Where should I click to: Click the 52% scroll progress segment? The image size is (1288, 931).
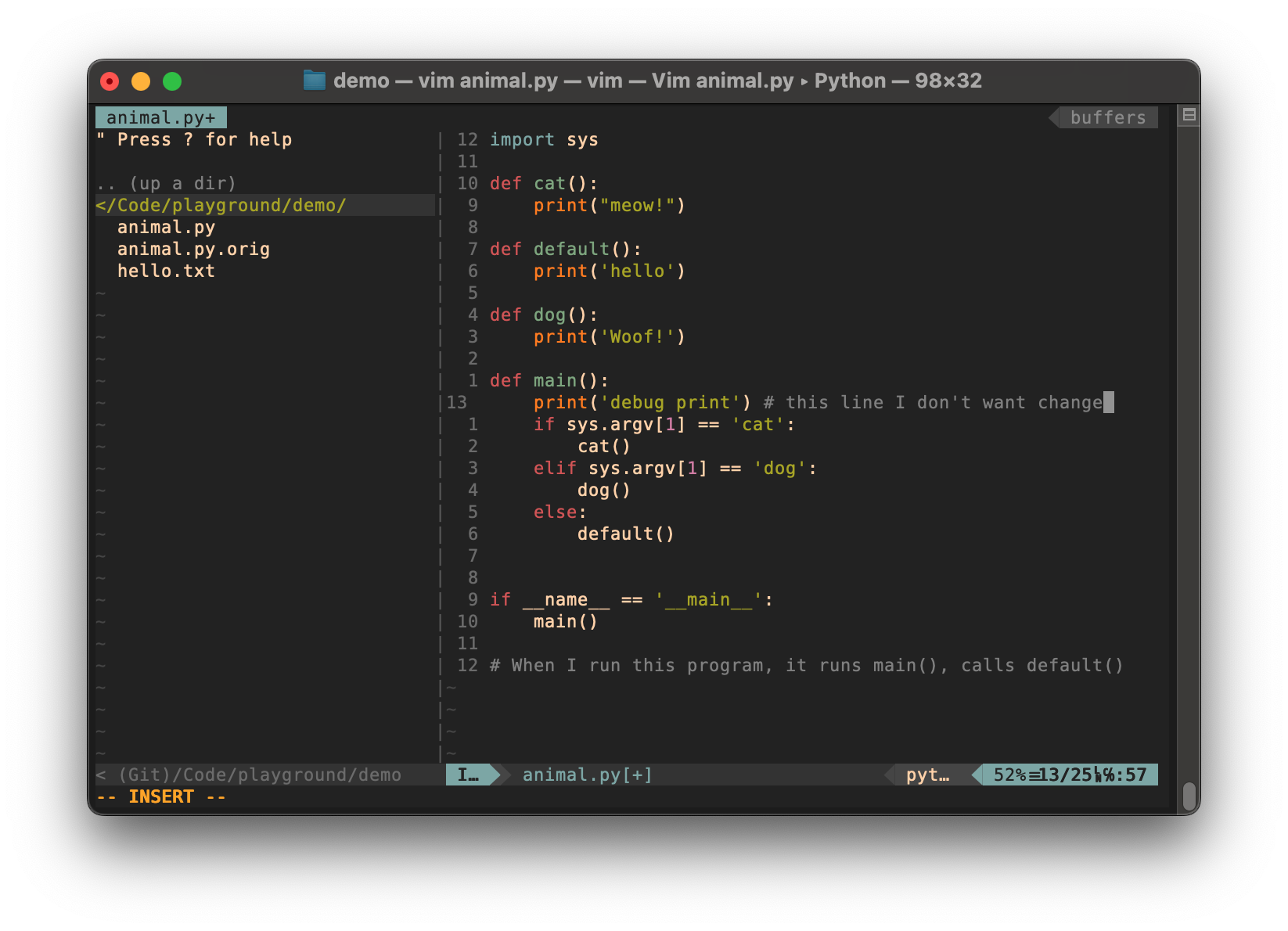pos(1011,775)
